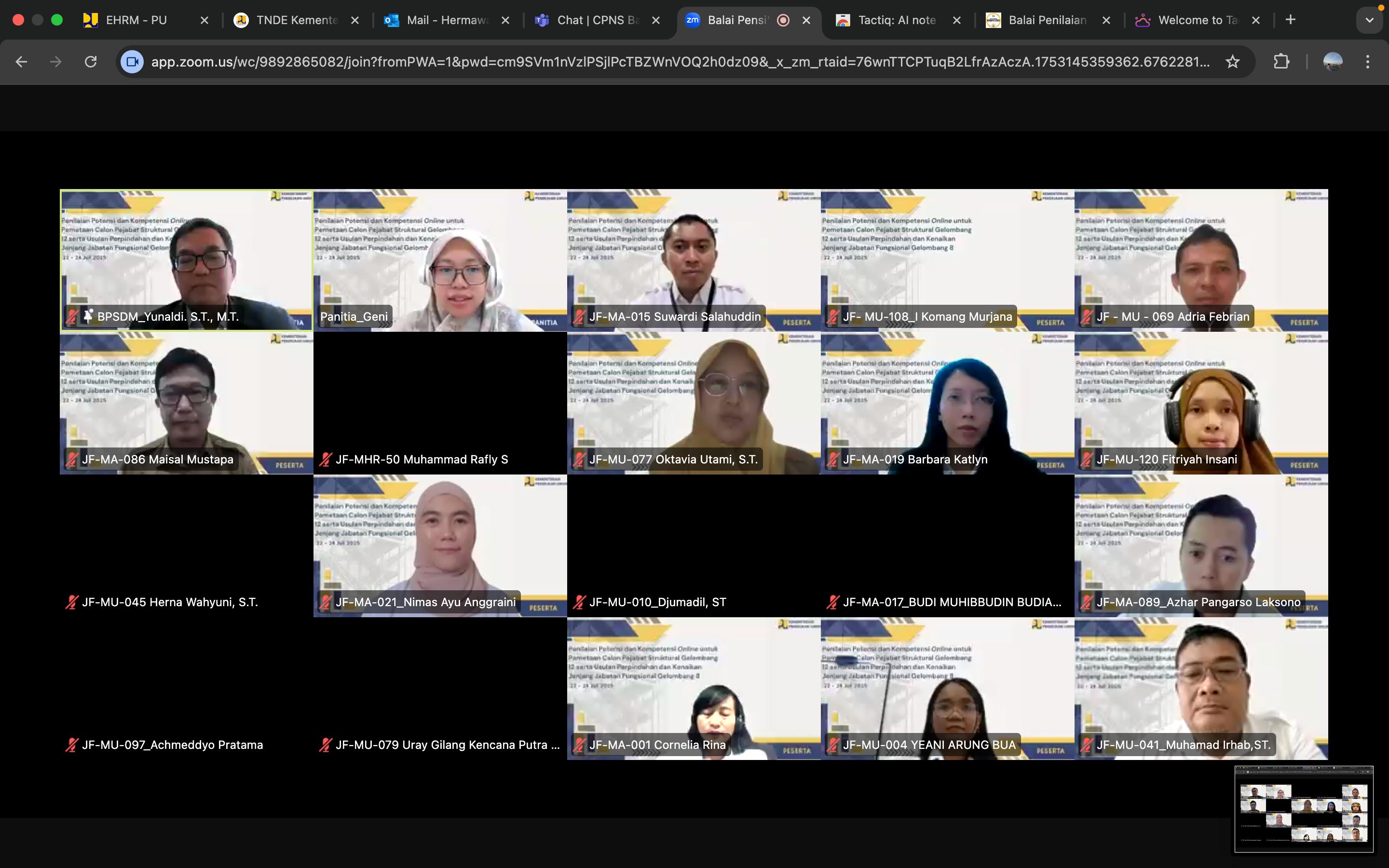Close the Chat CPNS Teams tab

pyautogui.click(x=656, y=20)
